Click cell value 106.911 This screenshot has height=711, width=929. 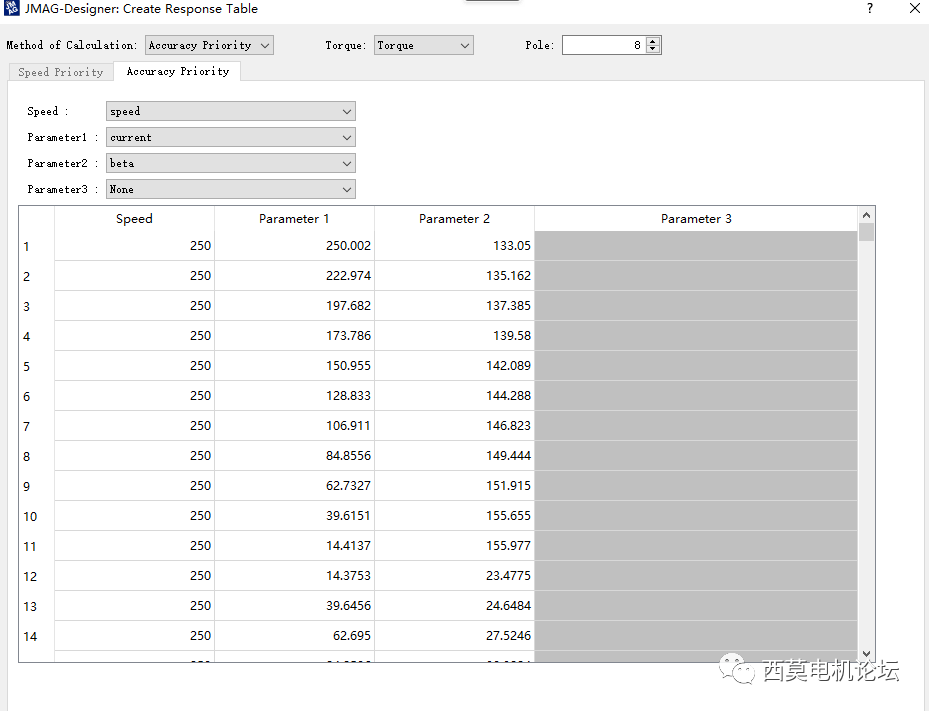pyautogui.click(x=294, y=426)
